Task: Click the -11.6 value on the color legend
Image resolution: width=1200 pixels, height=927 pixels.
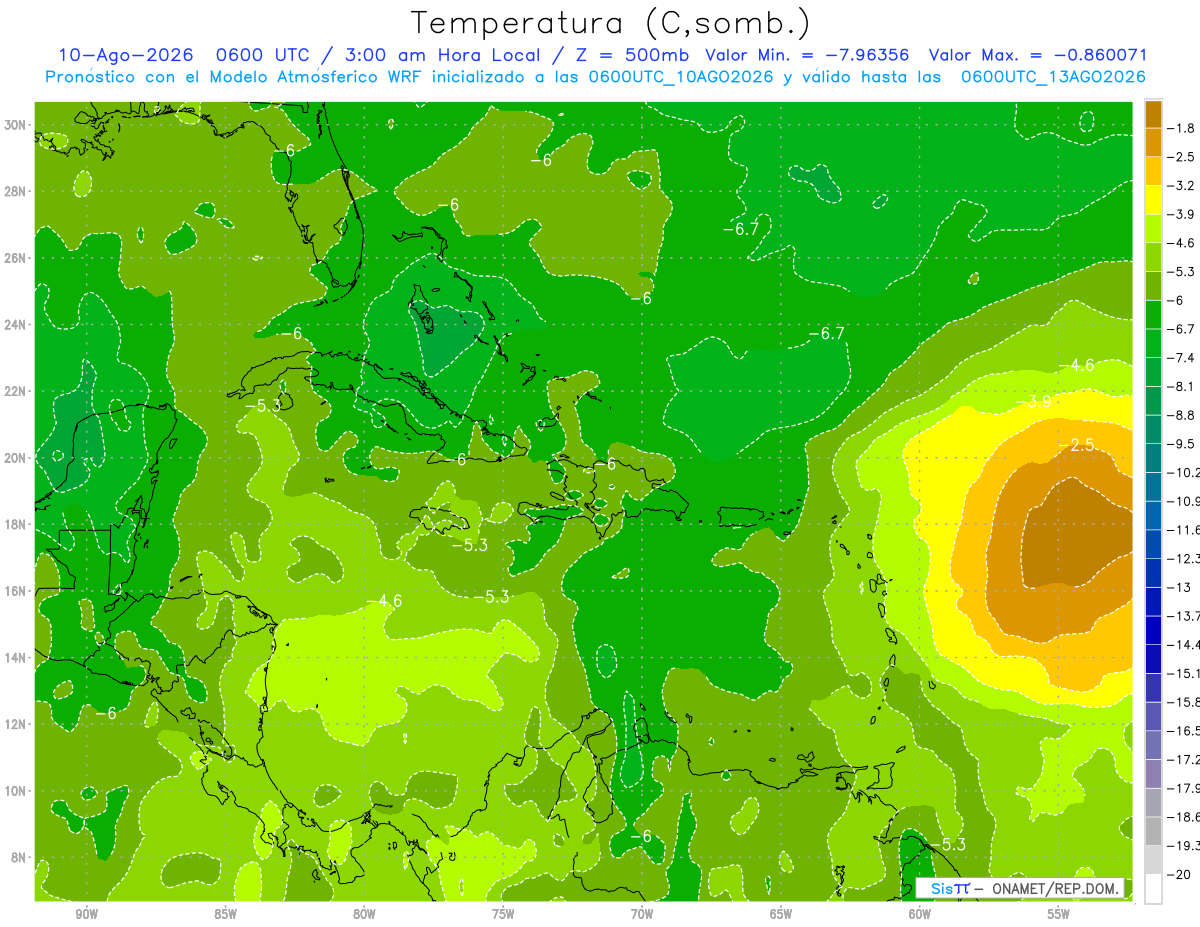Action: pyautogui.click(x=1185, y=529)
